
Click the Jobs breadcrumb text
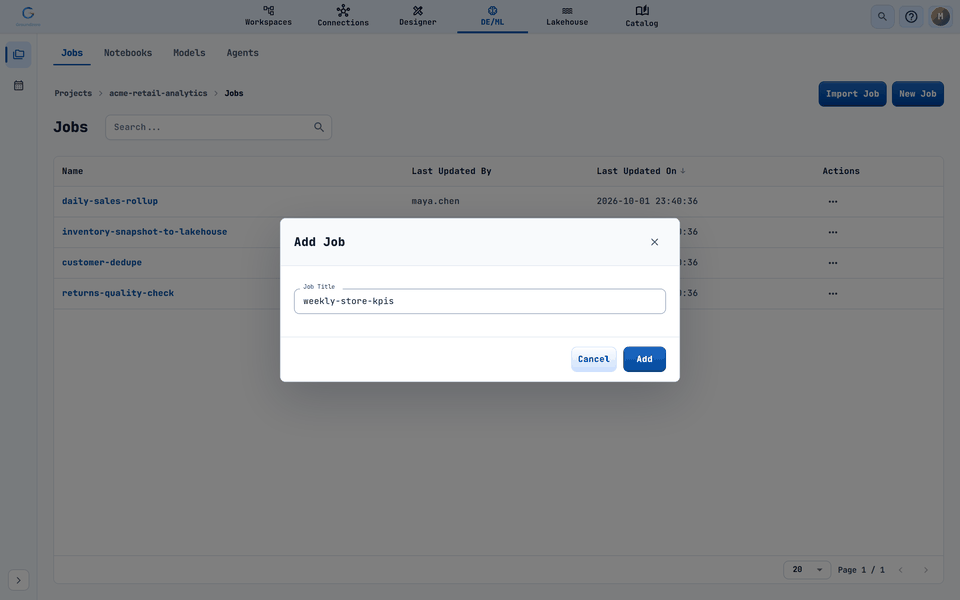234,93
